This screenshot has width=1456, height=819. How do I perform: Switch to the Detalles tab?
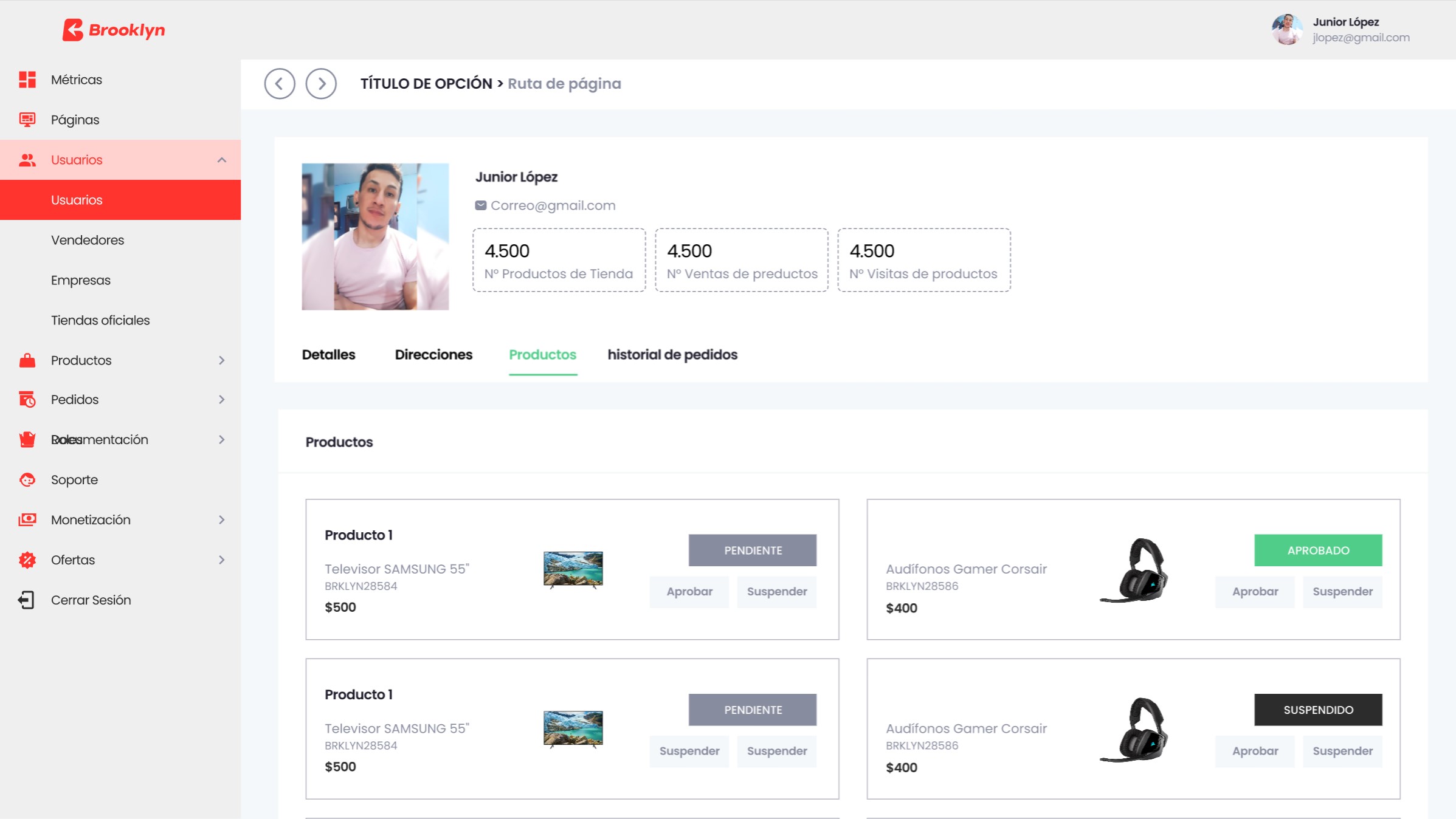click(x=328, y=354)
